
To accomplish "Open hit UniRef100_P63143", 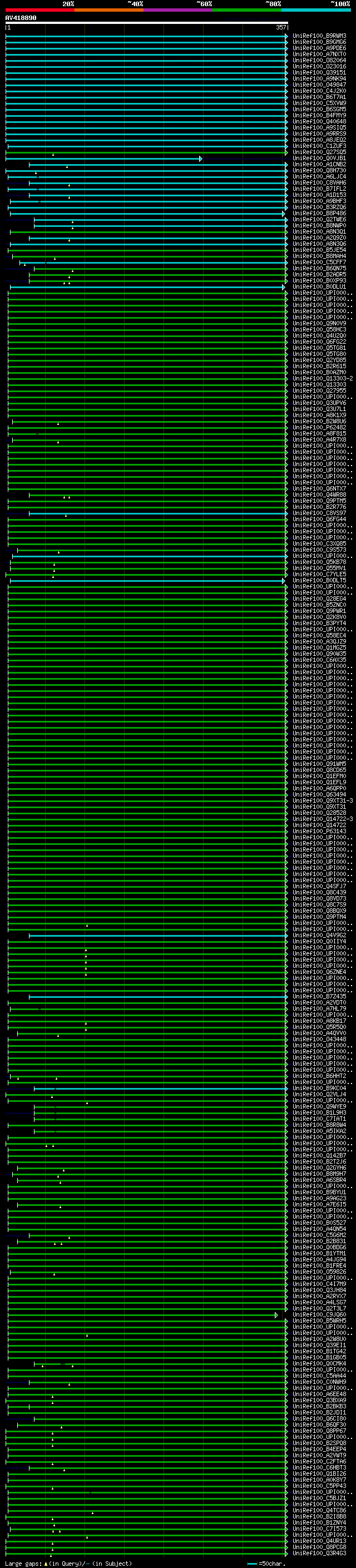I will (x=319, y=831).
